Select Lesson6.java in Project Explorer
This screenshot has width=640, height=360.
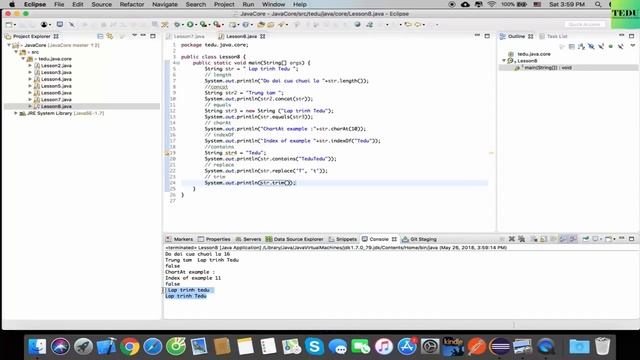(56, 93)
